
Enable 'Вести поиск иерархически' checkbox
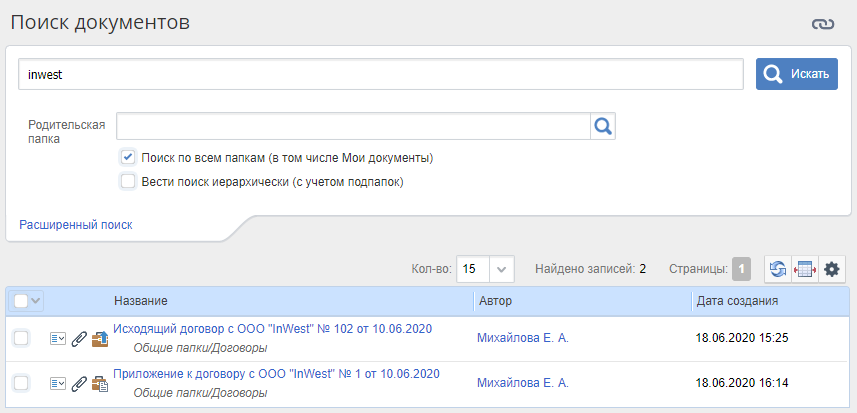click(128, 181)
